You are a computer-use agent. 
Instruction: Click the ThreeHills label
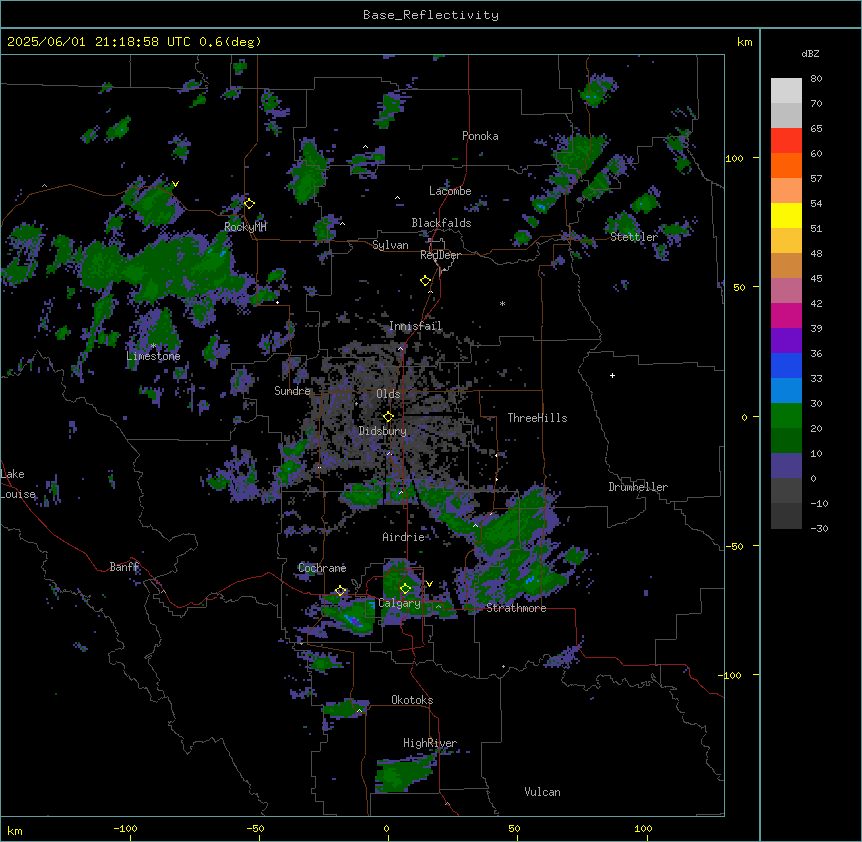(x=537, y=418)
